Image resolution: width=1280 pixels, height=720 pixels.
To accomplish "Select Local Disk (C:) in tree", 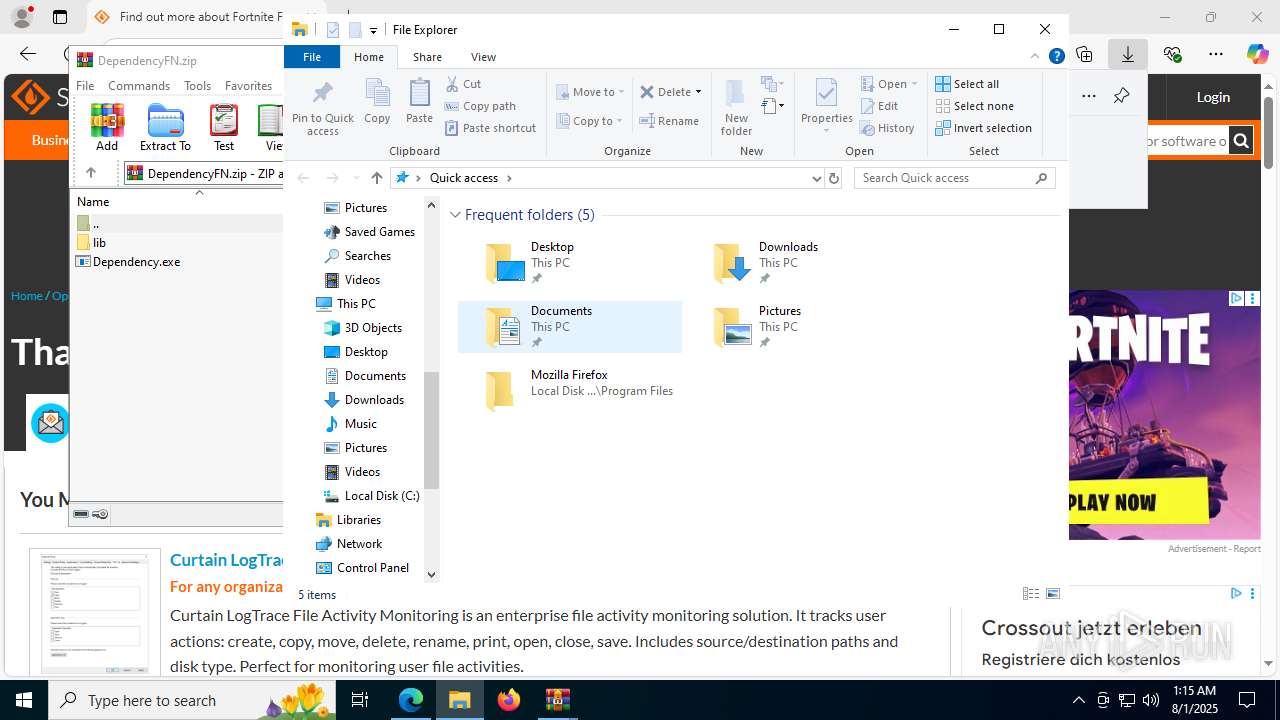I will point(371,496).
